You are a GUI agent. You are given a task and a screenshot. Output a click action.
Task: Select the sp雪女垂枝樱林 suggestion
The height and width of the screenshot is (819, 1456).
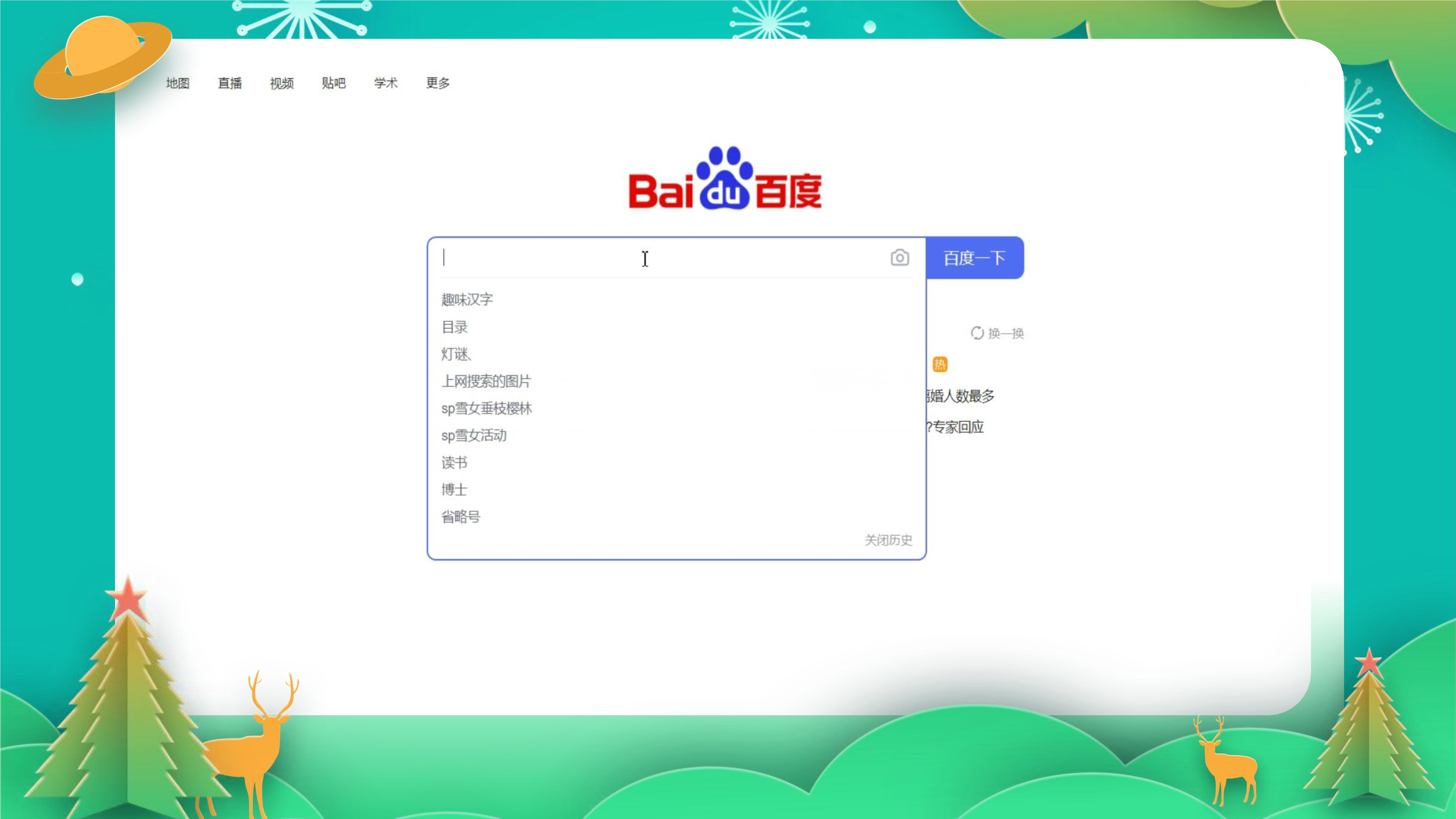point(487,409)
